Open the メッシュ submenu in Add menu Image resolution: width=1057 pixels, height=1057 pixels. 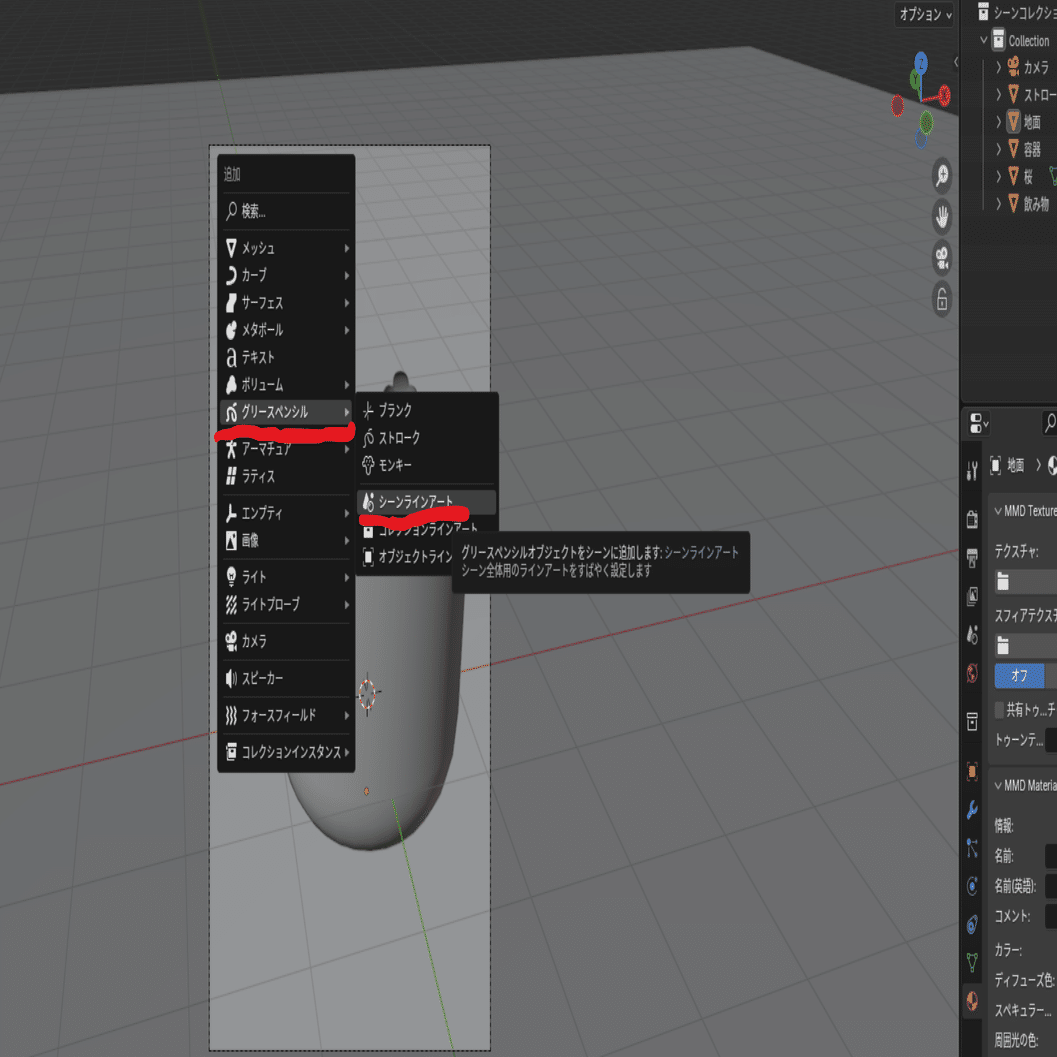pos(286,249)
